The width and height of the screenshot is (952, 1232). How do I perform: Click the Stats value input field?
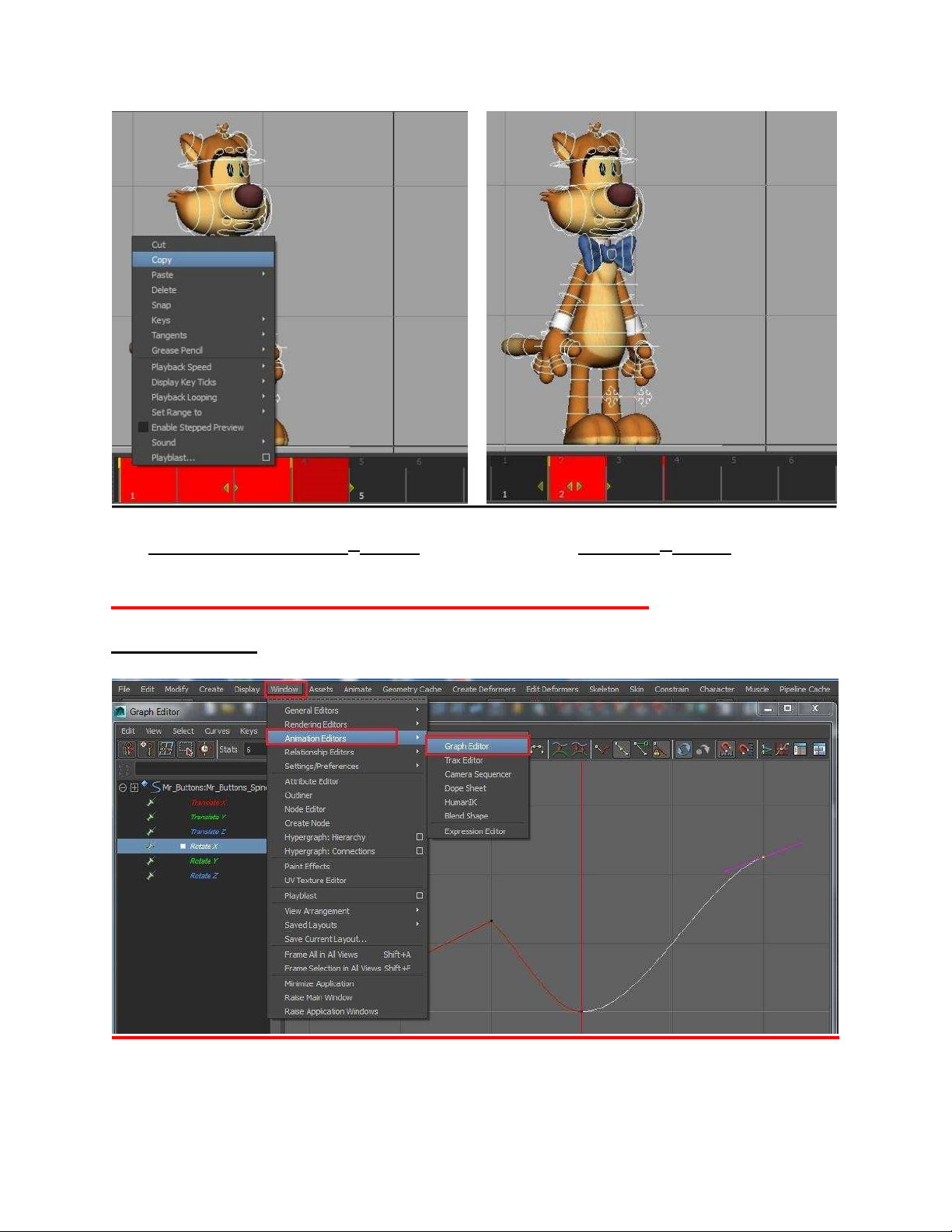coord(255,749)
